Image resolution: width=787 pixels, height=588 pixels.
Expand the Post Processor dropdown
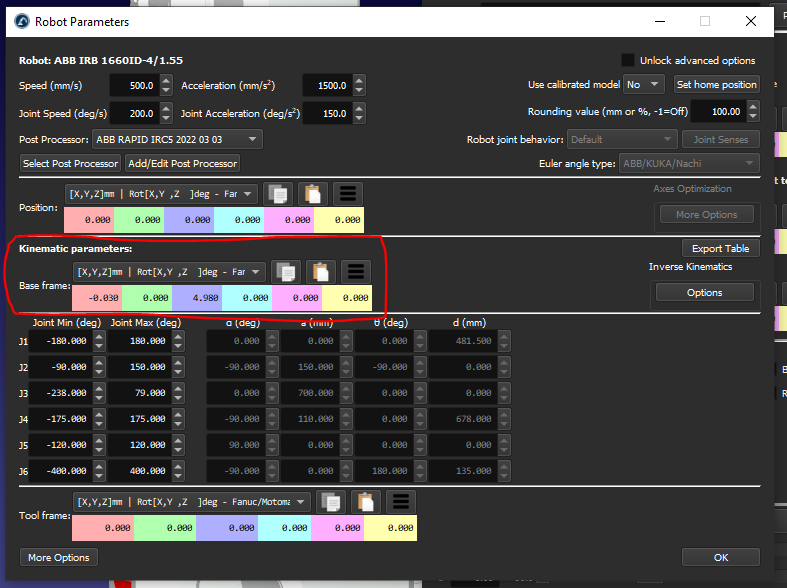177,139
